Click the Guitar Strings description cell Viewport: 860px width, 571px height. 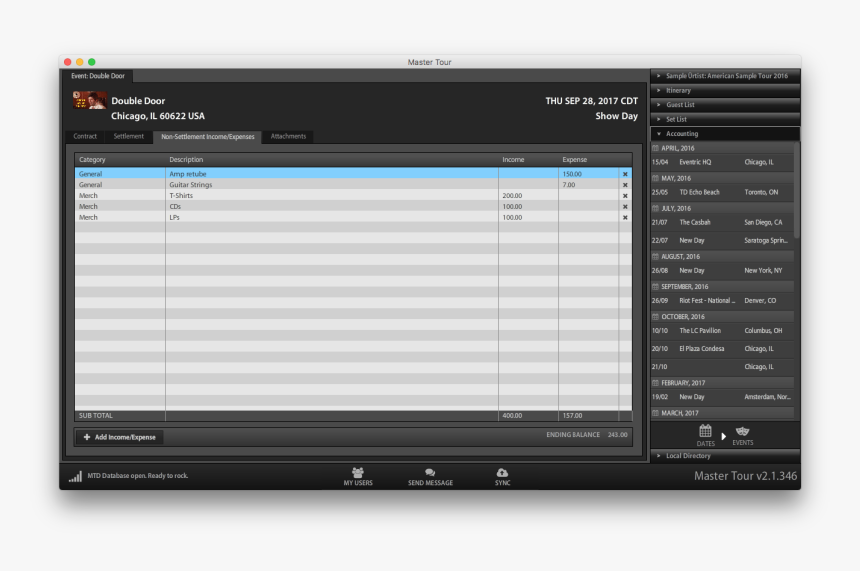point(332,185)
